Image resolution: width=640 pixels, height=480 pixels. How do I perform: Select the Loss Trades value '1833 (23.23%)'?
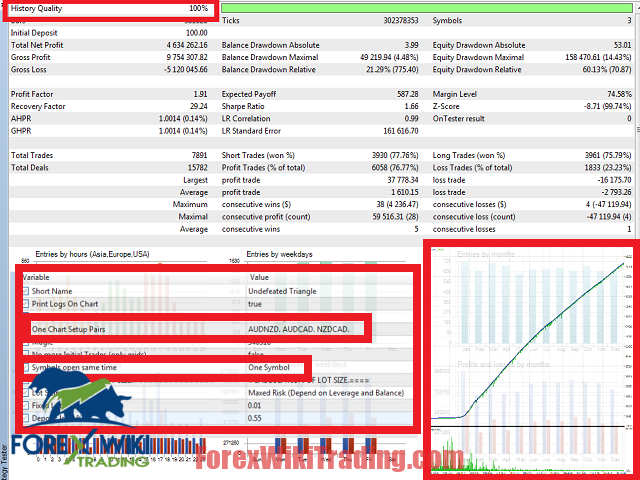(608, 167)
